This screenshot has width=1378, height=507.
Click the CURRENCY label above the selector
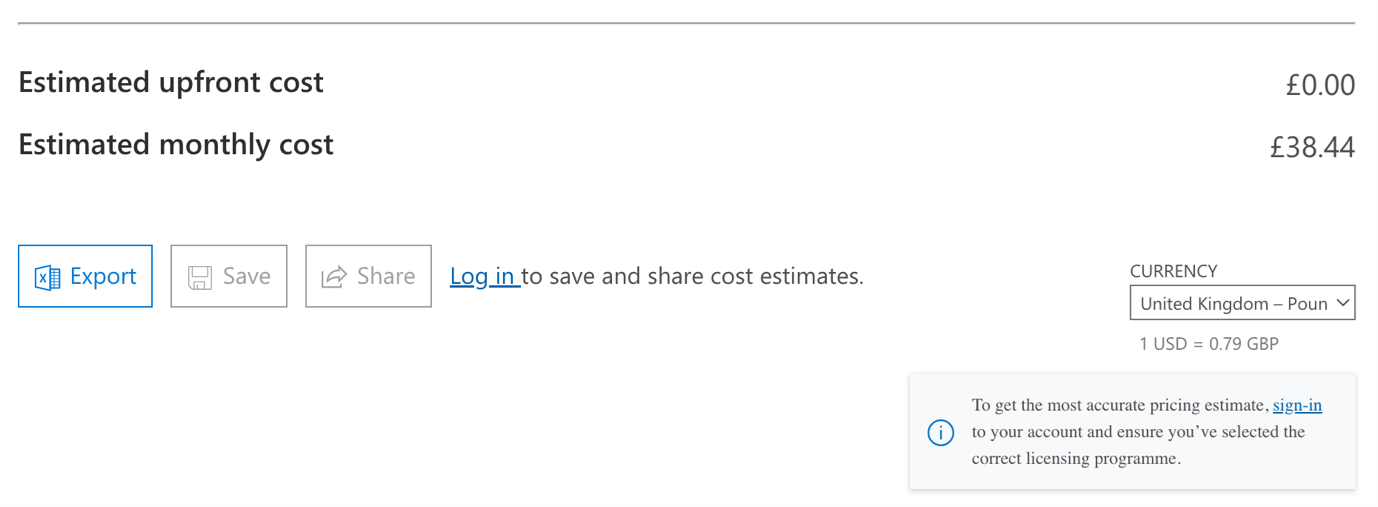coord(1173,271)
